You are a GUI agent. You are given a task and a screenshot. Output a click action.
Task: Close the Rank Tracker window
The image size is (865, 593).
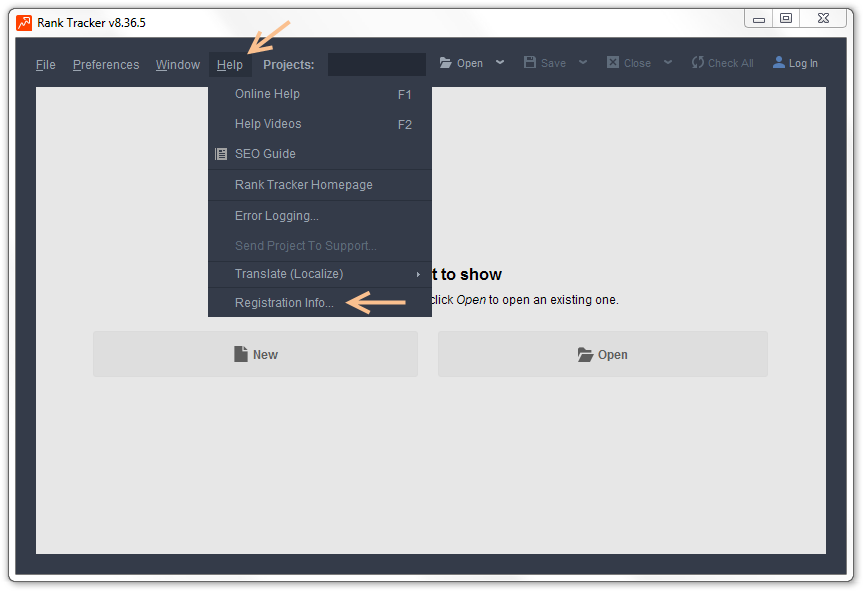(x=824, y=18)
